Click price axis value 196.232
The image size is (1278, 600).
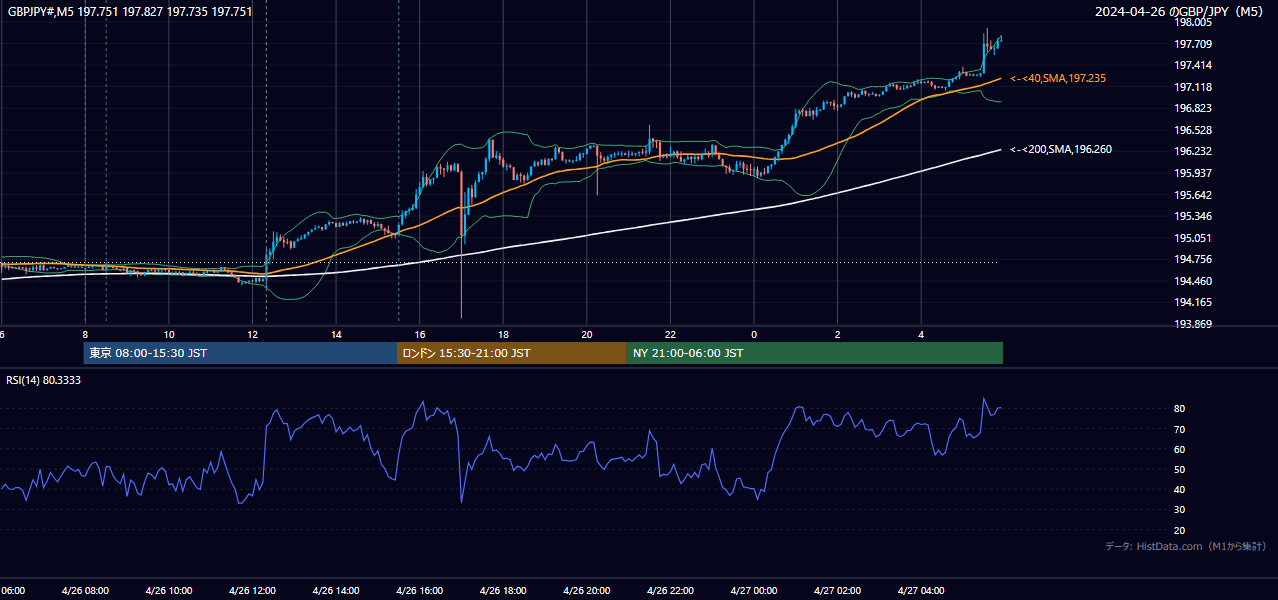pos(1194,151)
